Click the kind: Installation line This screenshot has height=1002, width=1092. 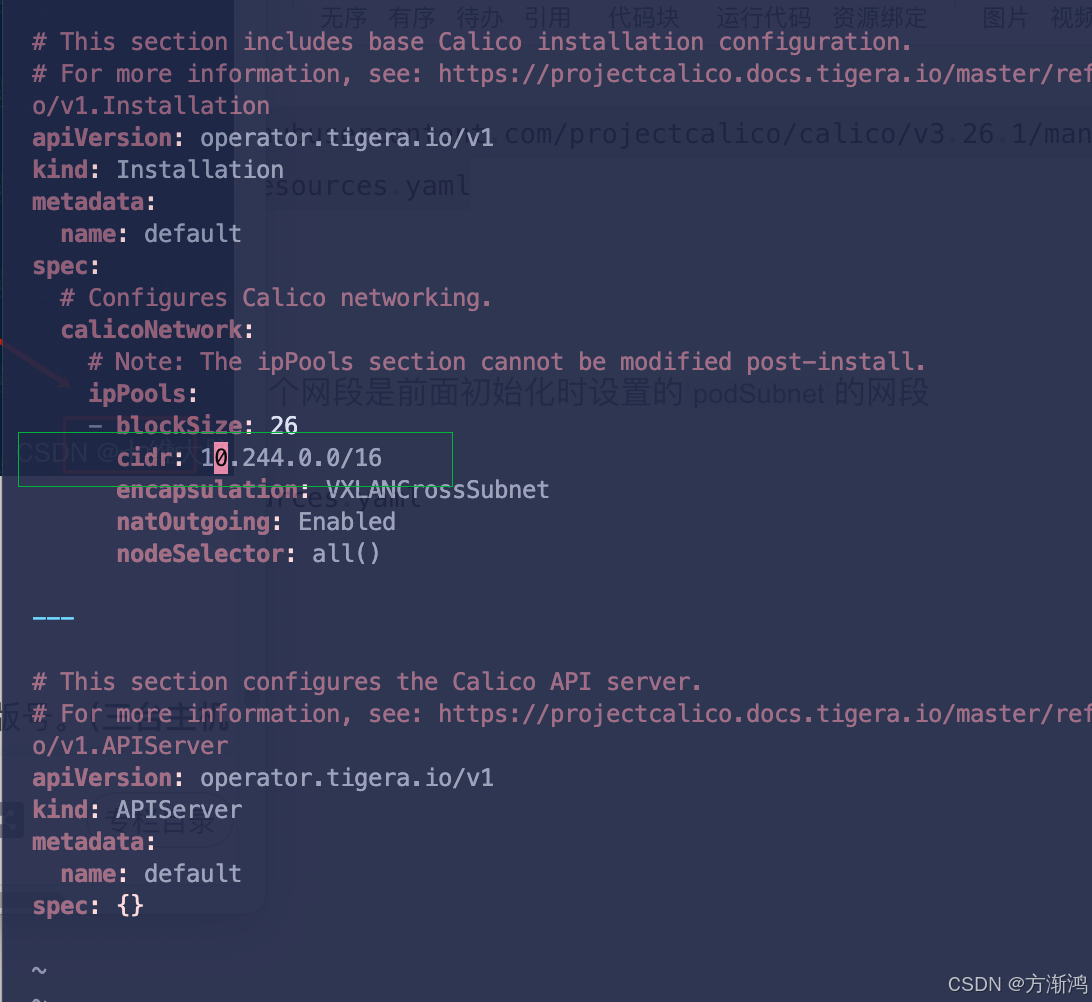point(158,170)
